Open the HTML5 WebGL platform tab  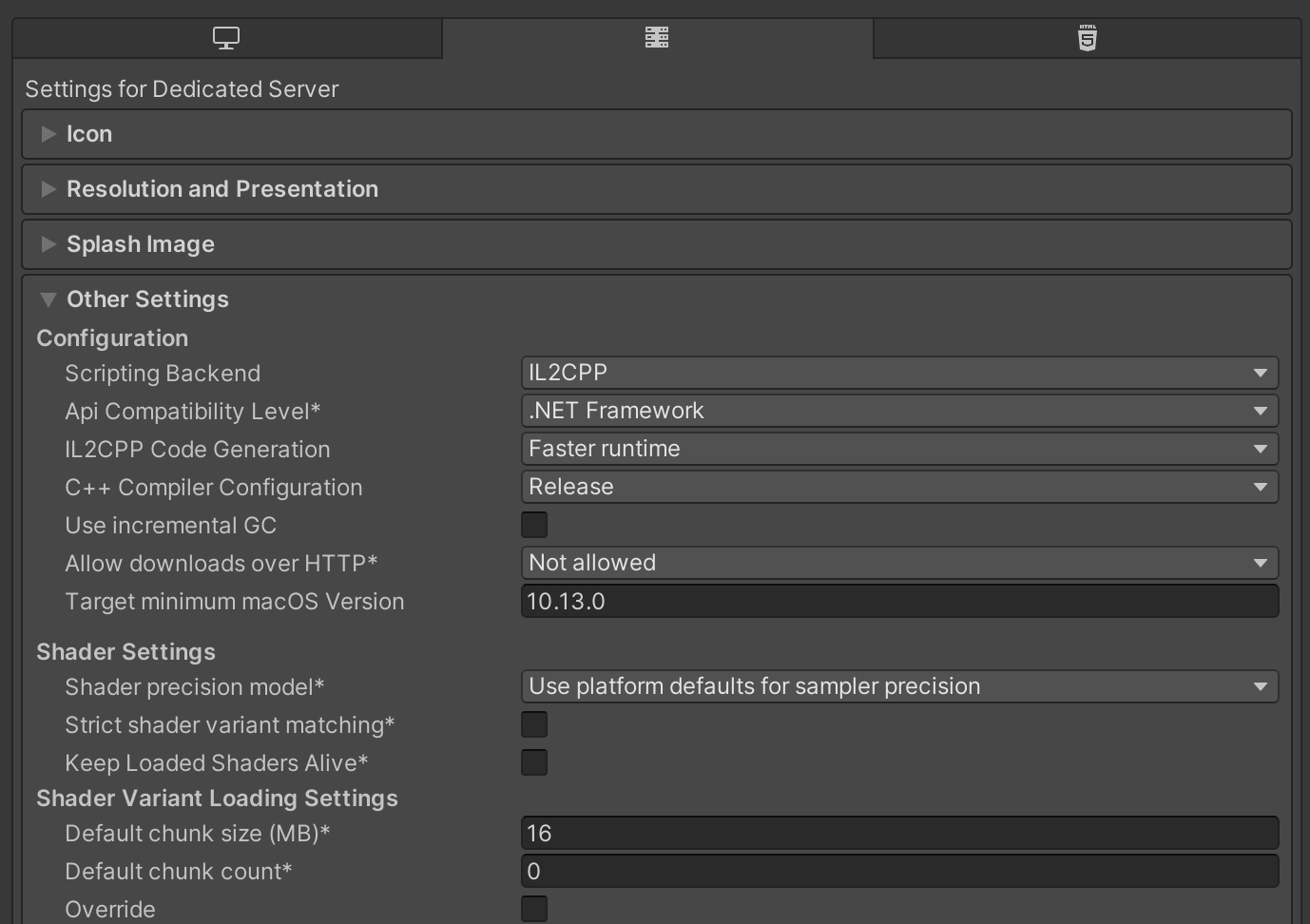coord(1088,38)
